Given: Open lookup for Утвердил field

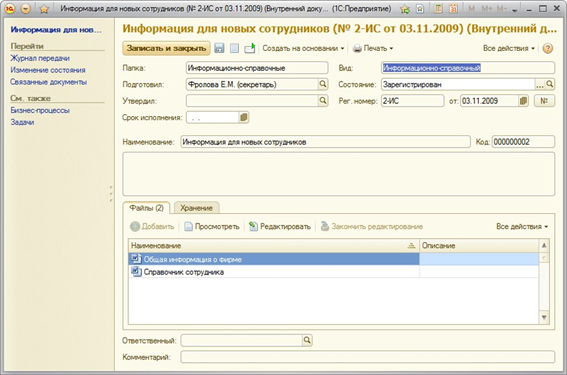Looking at the screenshot, I should click(x=323, y=101).
